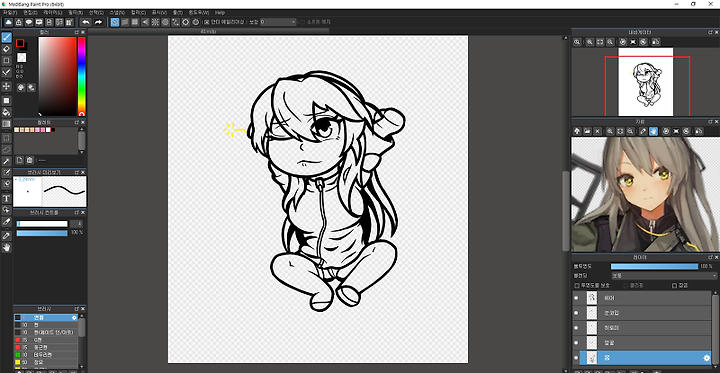Click the Redo arrow
Screen dimensions: 720x373
click(98, 22)
